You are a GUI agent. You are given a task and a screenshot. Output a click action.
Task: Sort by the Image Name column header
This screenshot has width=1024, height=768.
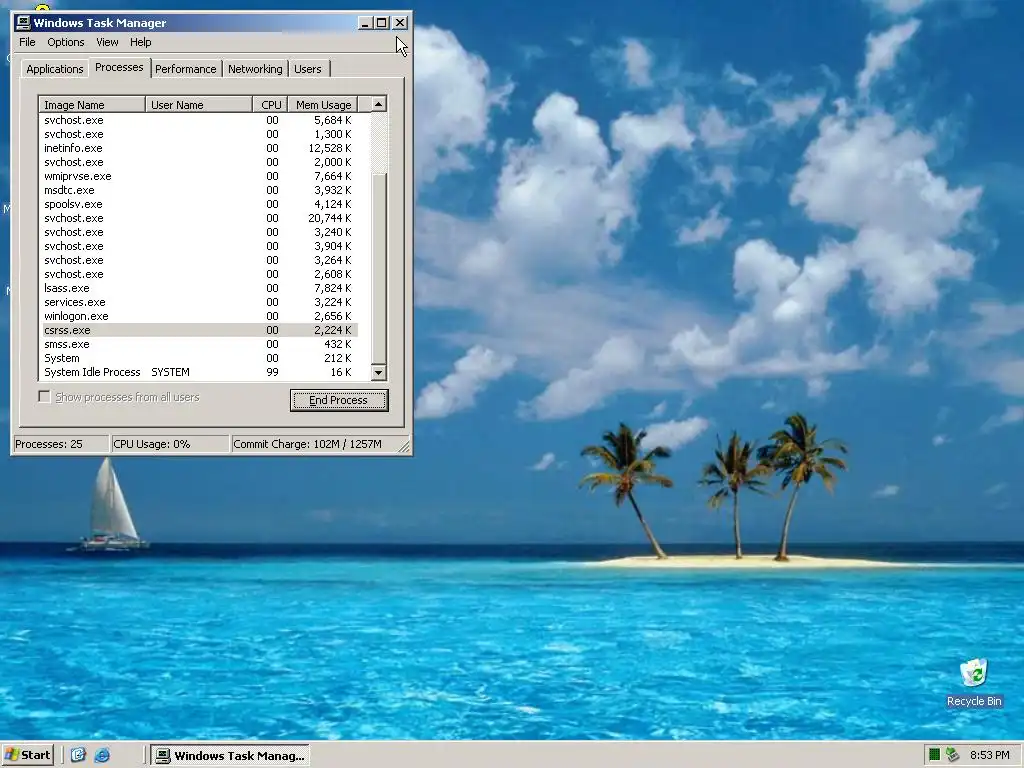tap(91, 104)
